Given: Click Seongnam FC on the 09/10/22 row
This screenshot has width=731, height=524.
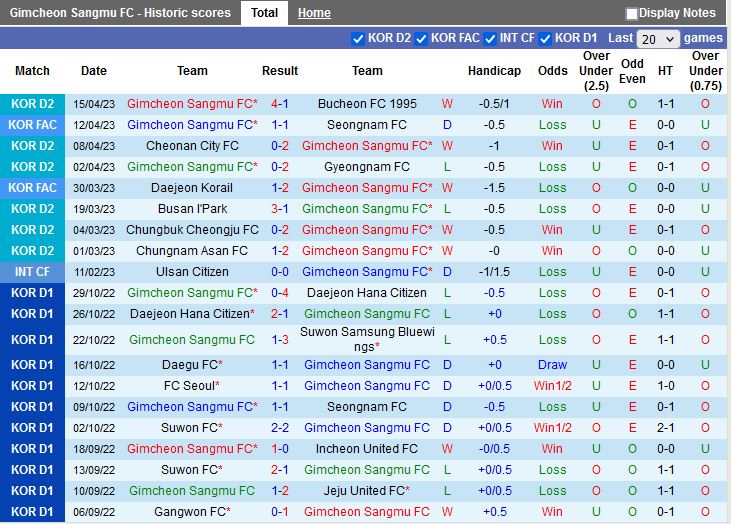Looking at the screenshot, I should [367, 407].
